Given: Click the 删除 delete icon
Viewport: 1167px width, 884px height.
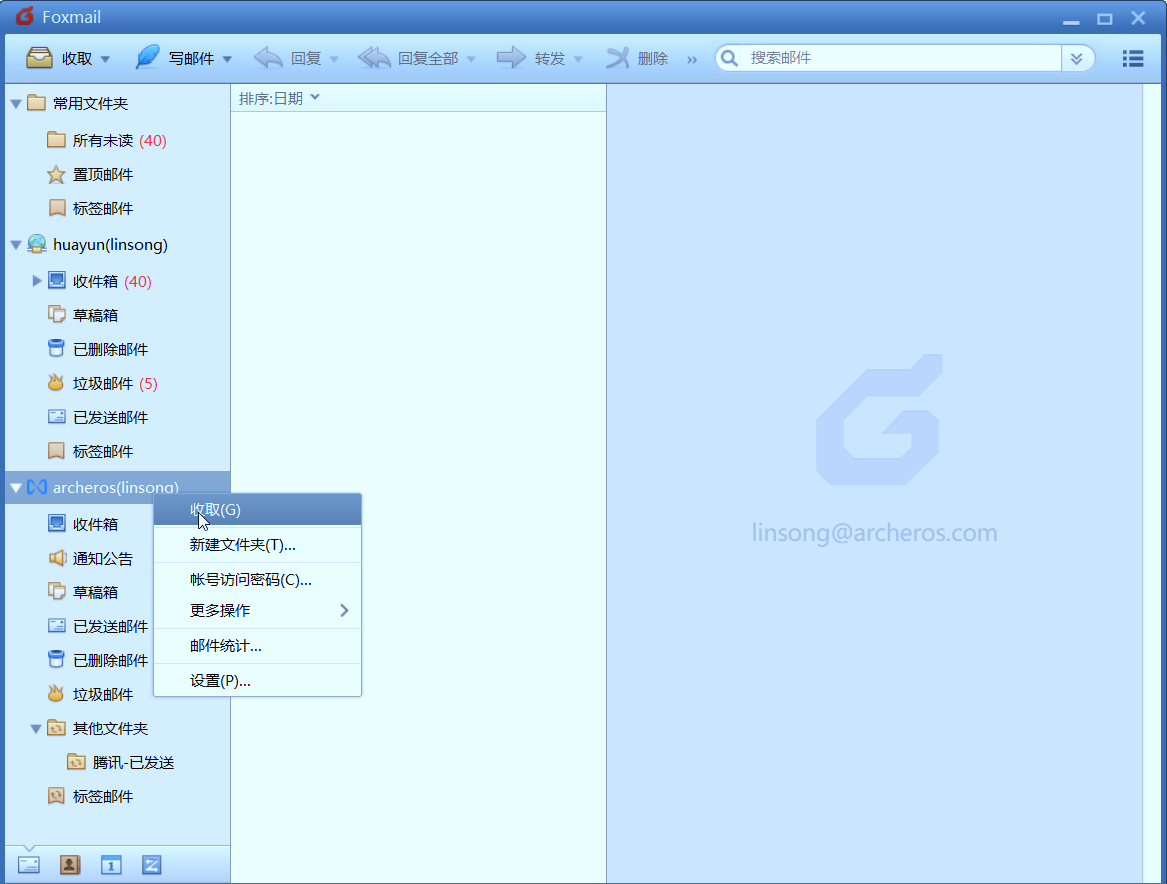Looking at the screenshot, I should (617, 58).
